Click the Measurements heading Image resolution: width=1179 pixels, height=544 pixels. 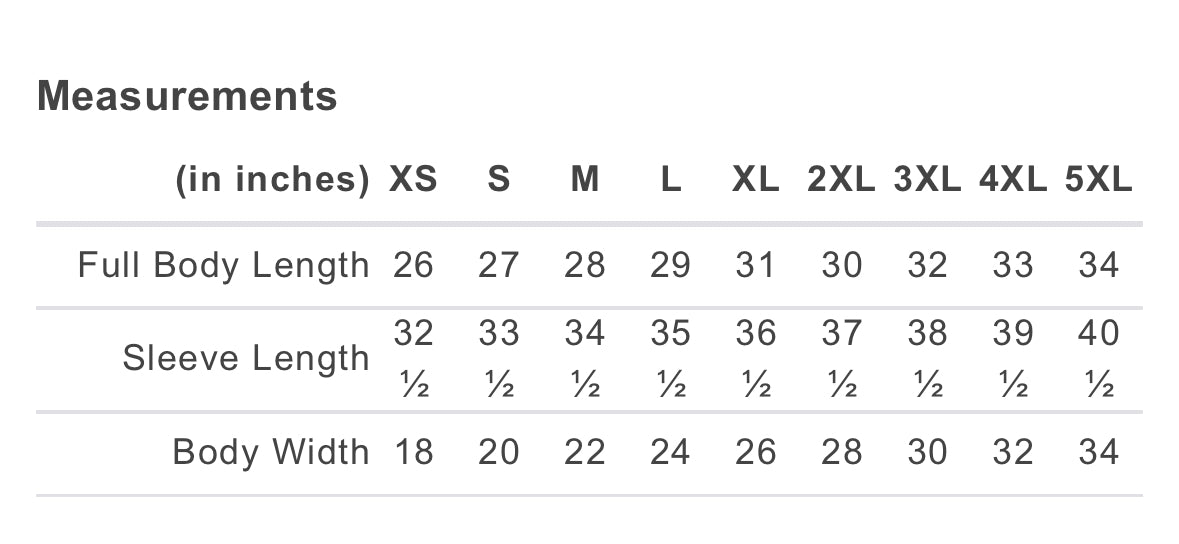coord(187,96)
